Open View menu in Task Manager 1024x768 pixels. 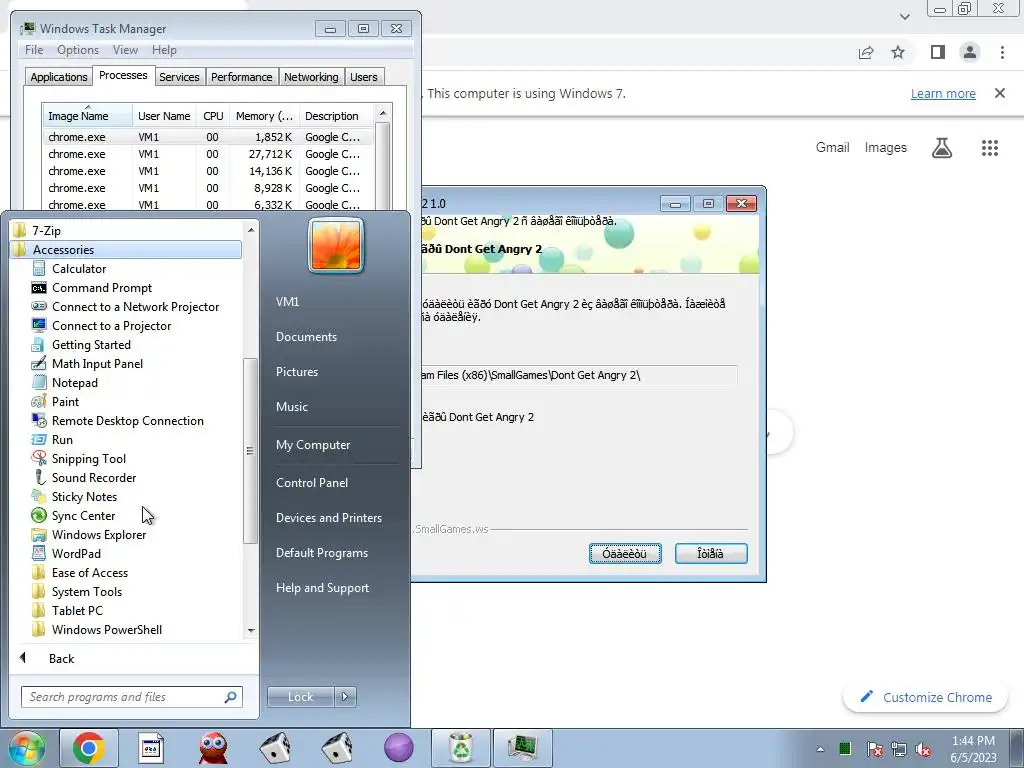[x=125, y=50]
